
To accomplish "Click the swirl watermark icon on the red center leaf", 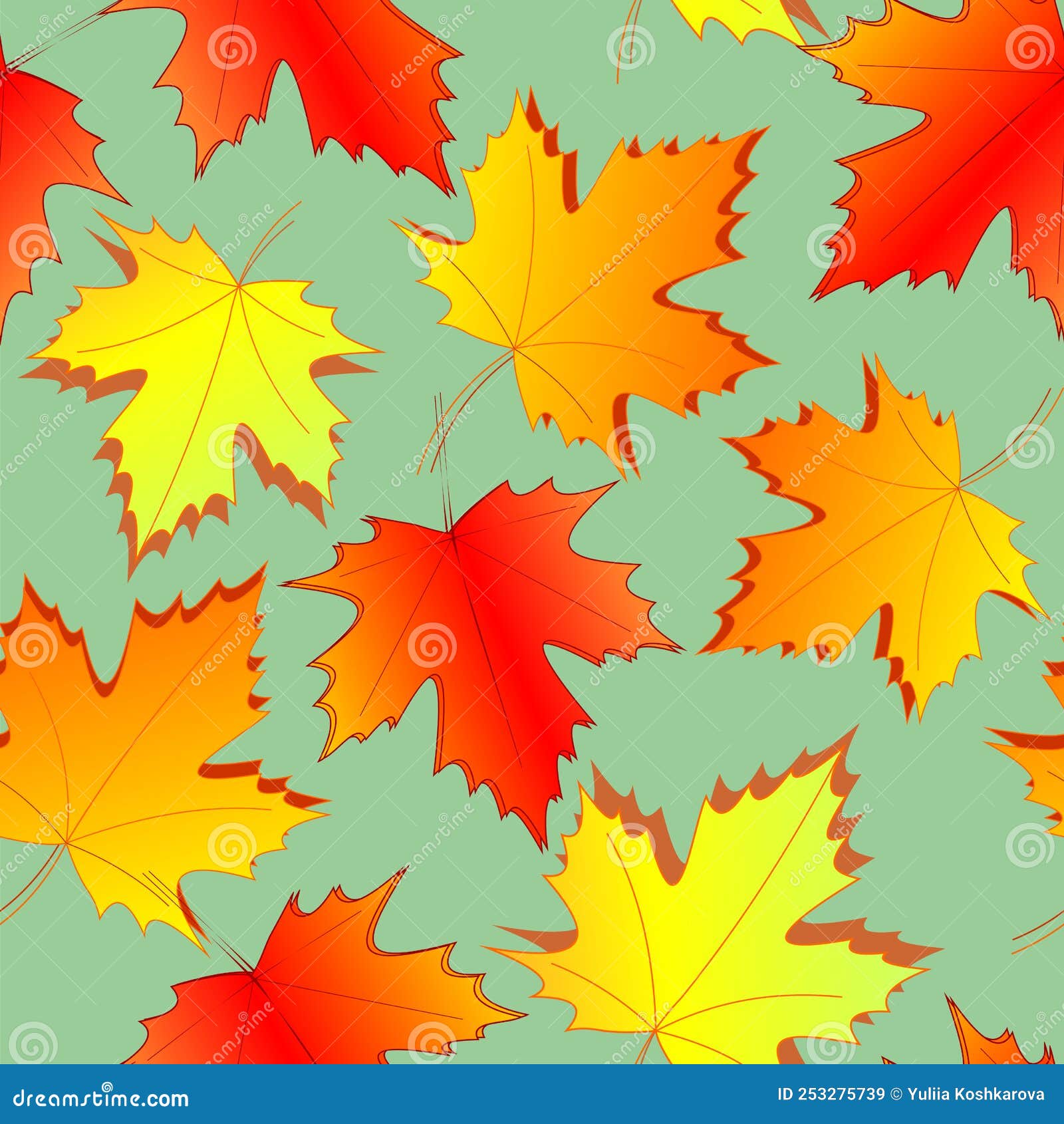I will 431,644.
